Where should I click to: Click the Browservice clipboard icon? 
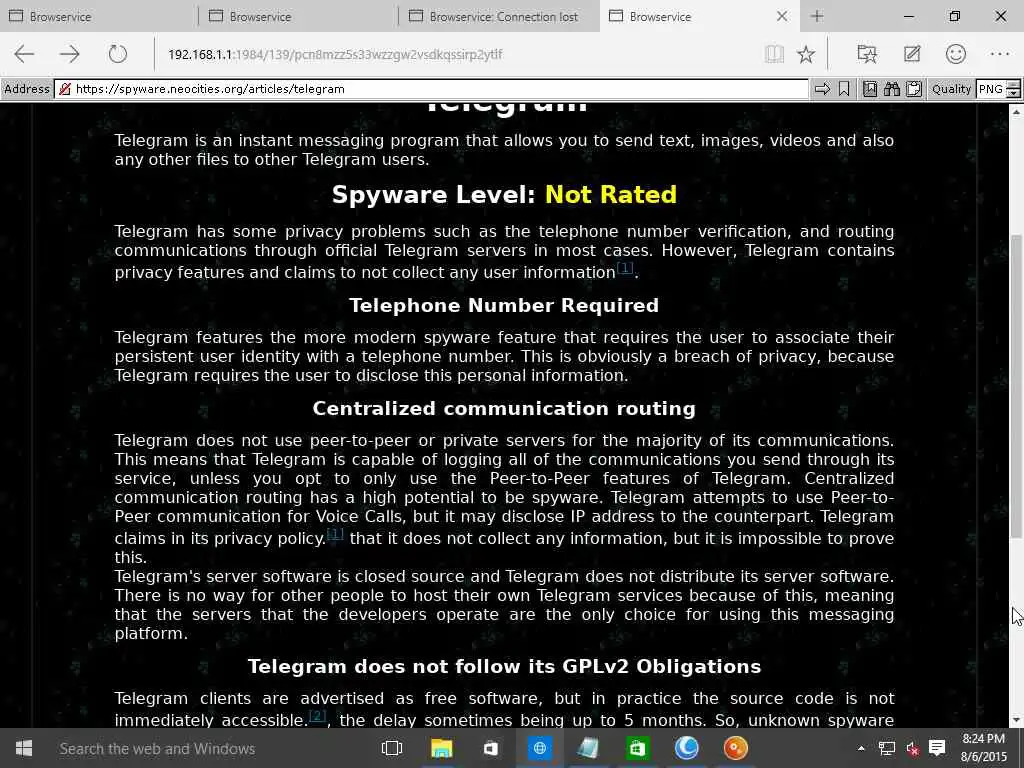click(x=914, y=89)
